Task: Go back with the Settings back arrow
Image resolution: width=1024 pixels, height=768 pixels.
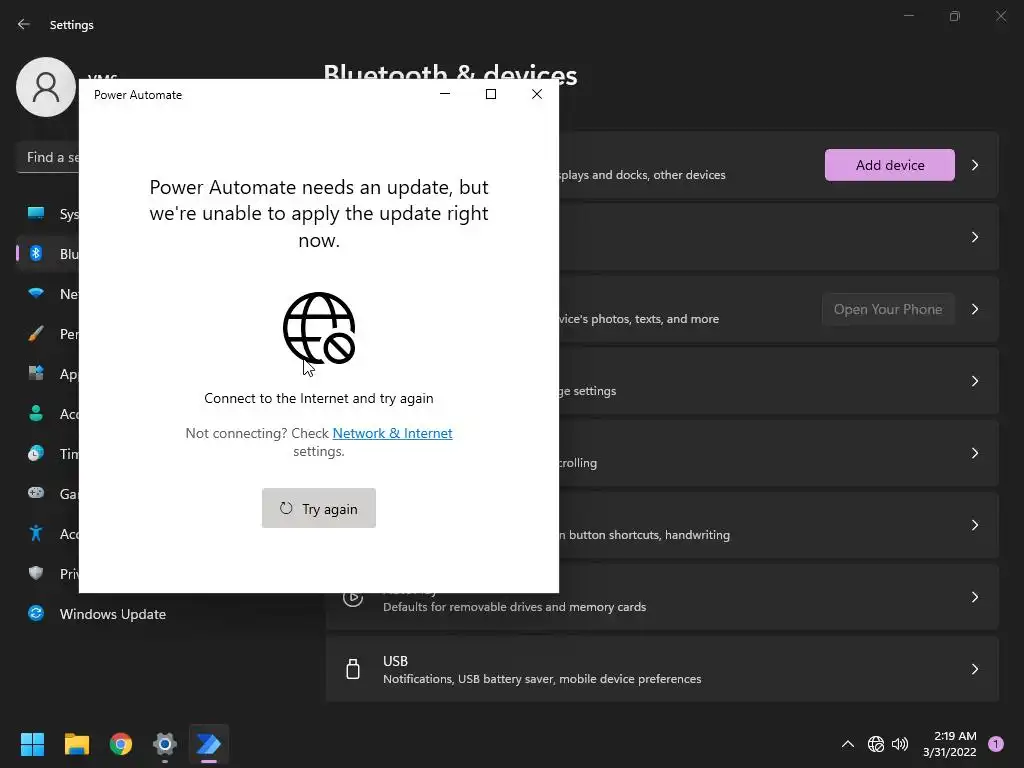Action: [x=24, y=24]
